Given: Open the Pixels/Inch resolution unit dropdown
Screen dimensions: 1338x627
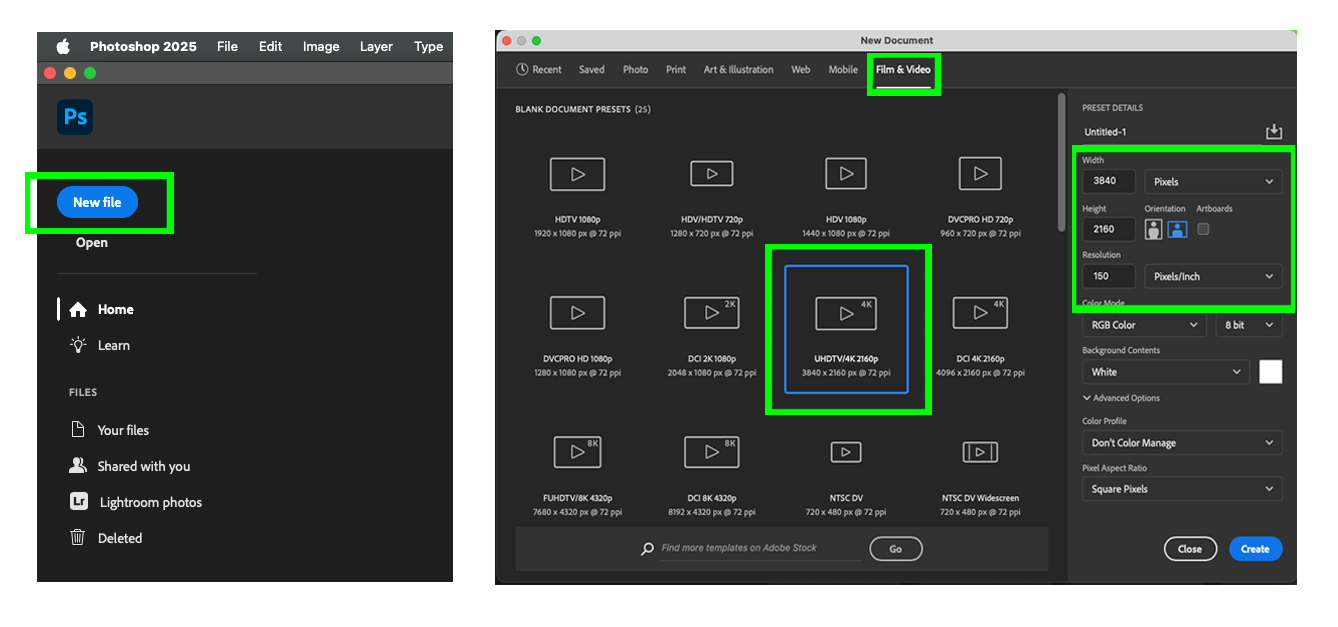Looking at the screenshot, I should 1213,276.
